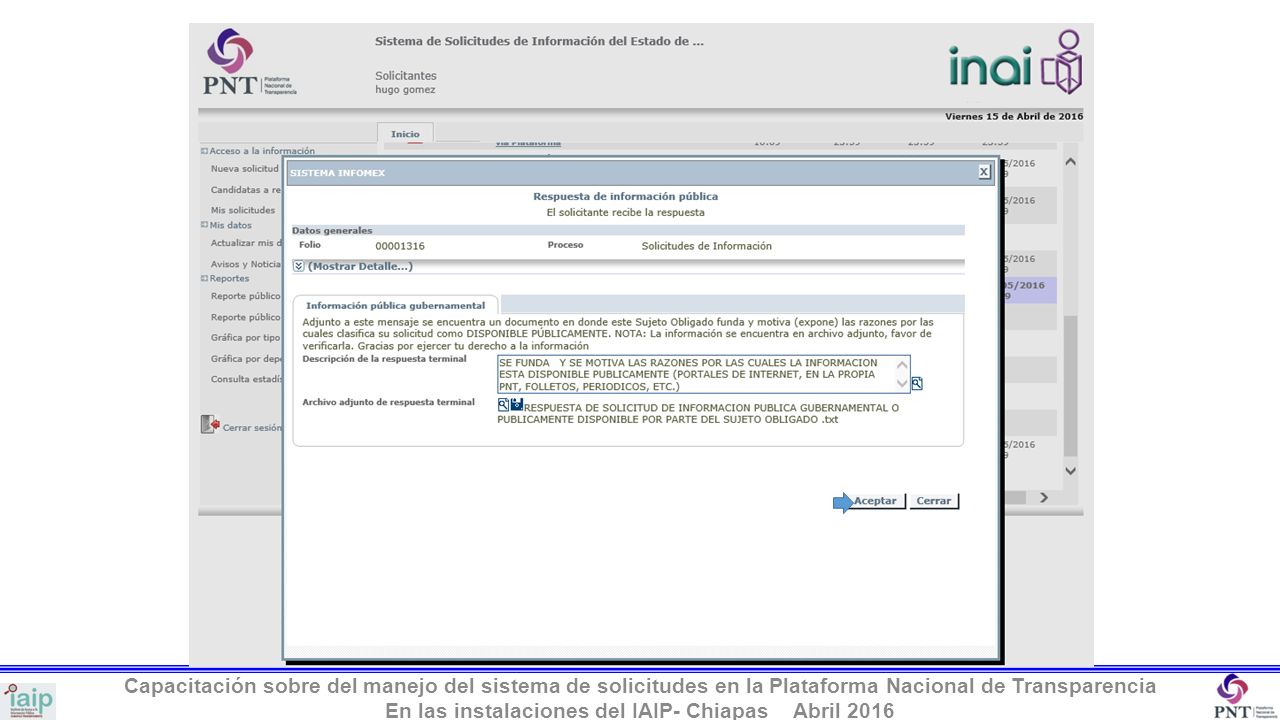Click the Cerrar sesión door icon
This screenshot has width=1280, height=720.
point(210,425)
